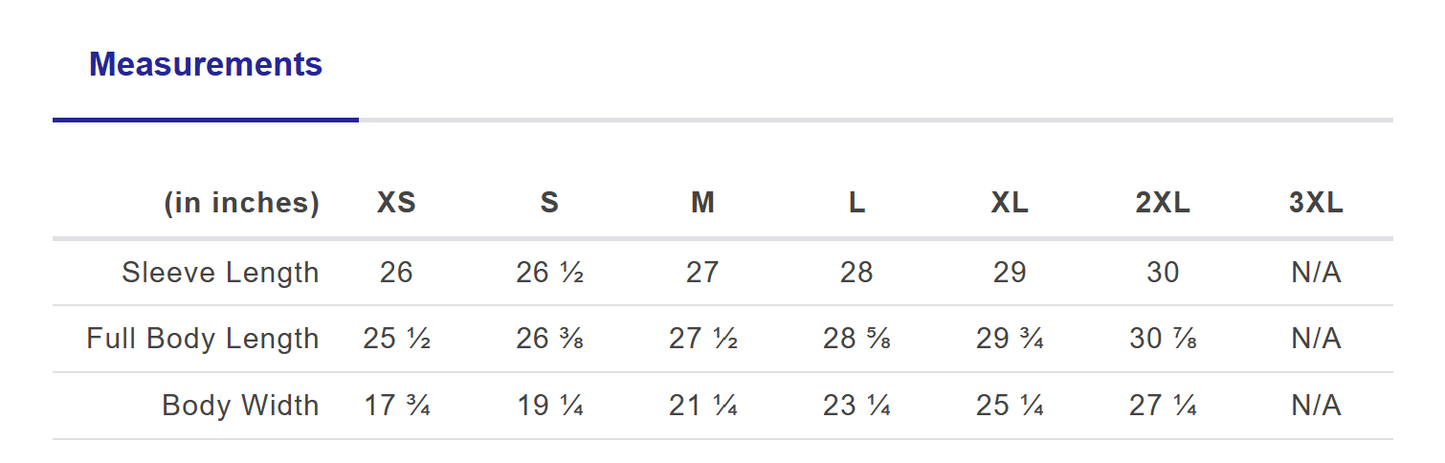The image size is (1445, 463).
Task: Click the "(in inches)" header label
Action: [x=241, y=203]
